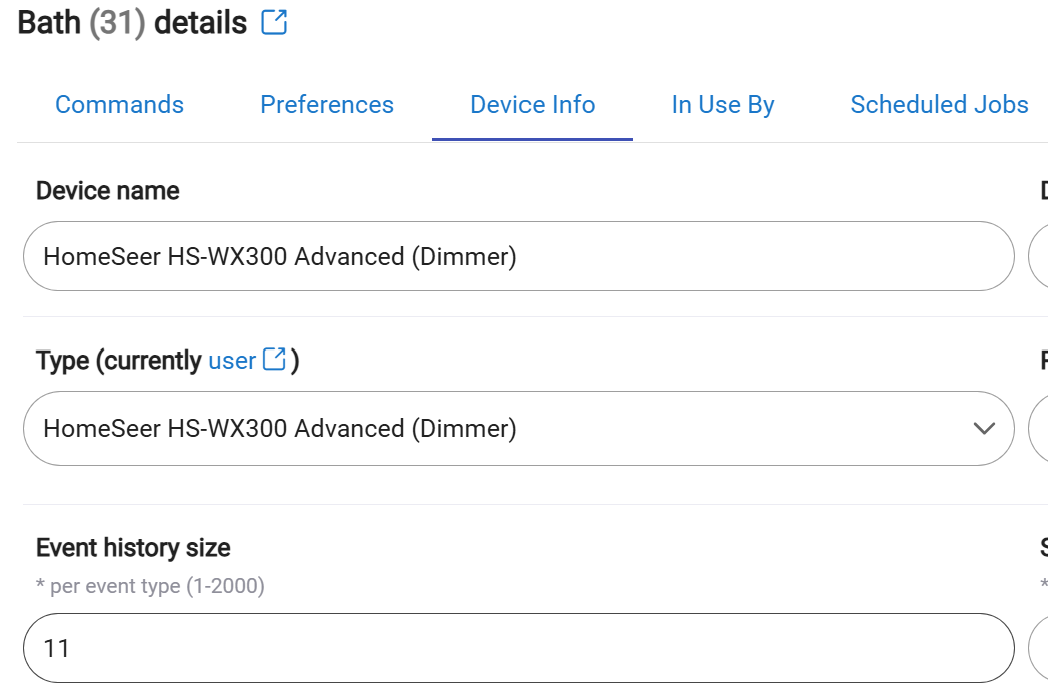This screenshot has width=1048, height=698.
Task: Click the chevron arrow in Type dropdown
Action: click(984, 428)
